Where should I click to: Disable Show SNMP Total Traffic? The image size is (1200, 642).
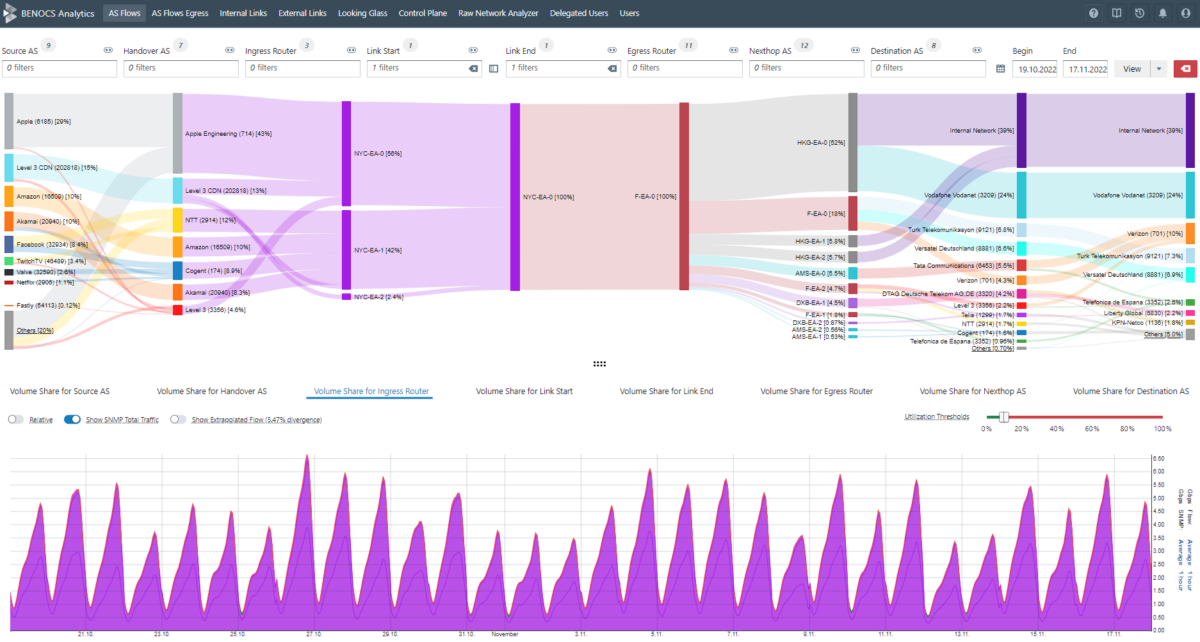coord(70,419)
